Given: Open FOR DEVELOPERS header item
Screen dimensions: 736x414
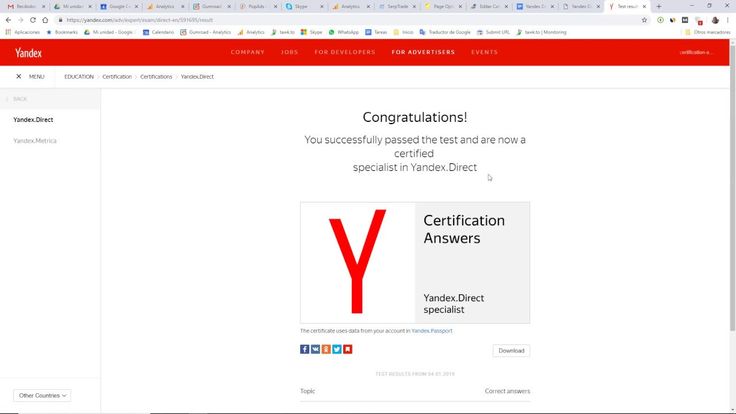Looking at the screenshot, I should [x=345, y=52].
